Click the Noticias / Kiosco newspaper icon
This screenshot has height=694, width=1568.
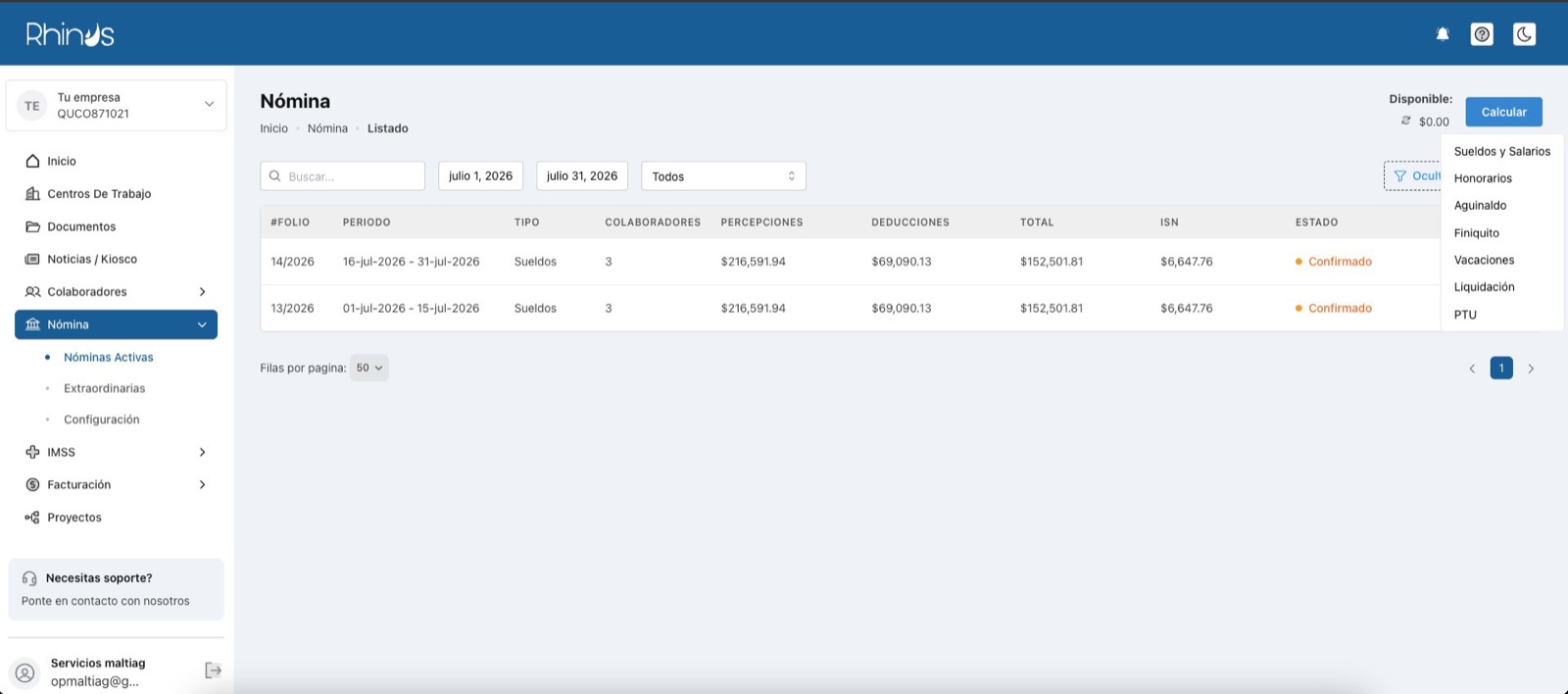32,259
